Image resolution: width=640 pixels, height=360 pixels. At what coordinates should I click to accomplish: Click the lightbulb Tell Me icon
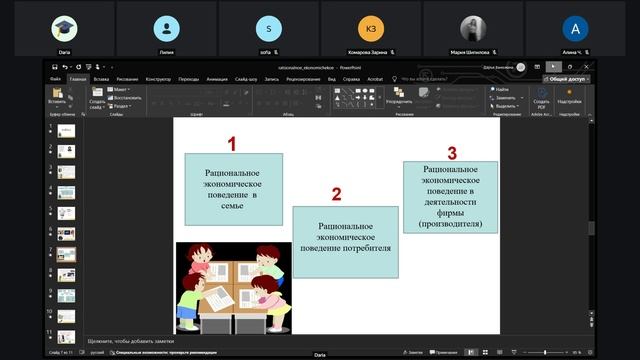[x=394, y=79]
